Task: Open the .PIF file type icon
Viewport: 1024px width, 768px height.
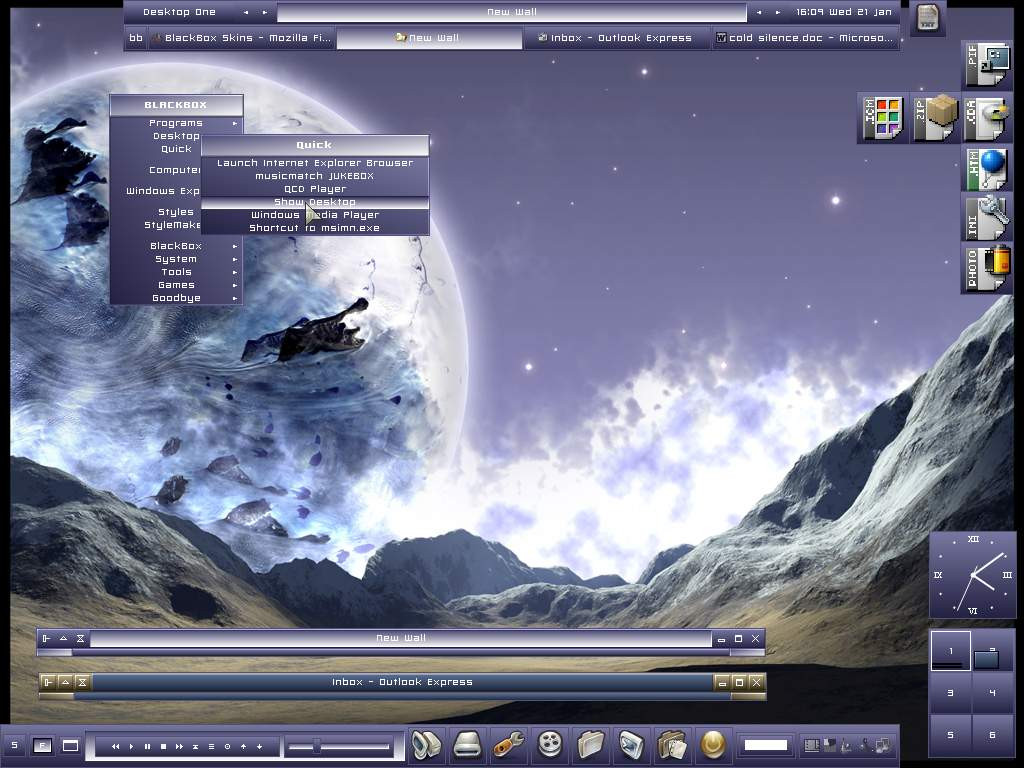Action: point(987,65)
